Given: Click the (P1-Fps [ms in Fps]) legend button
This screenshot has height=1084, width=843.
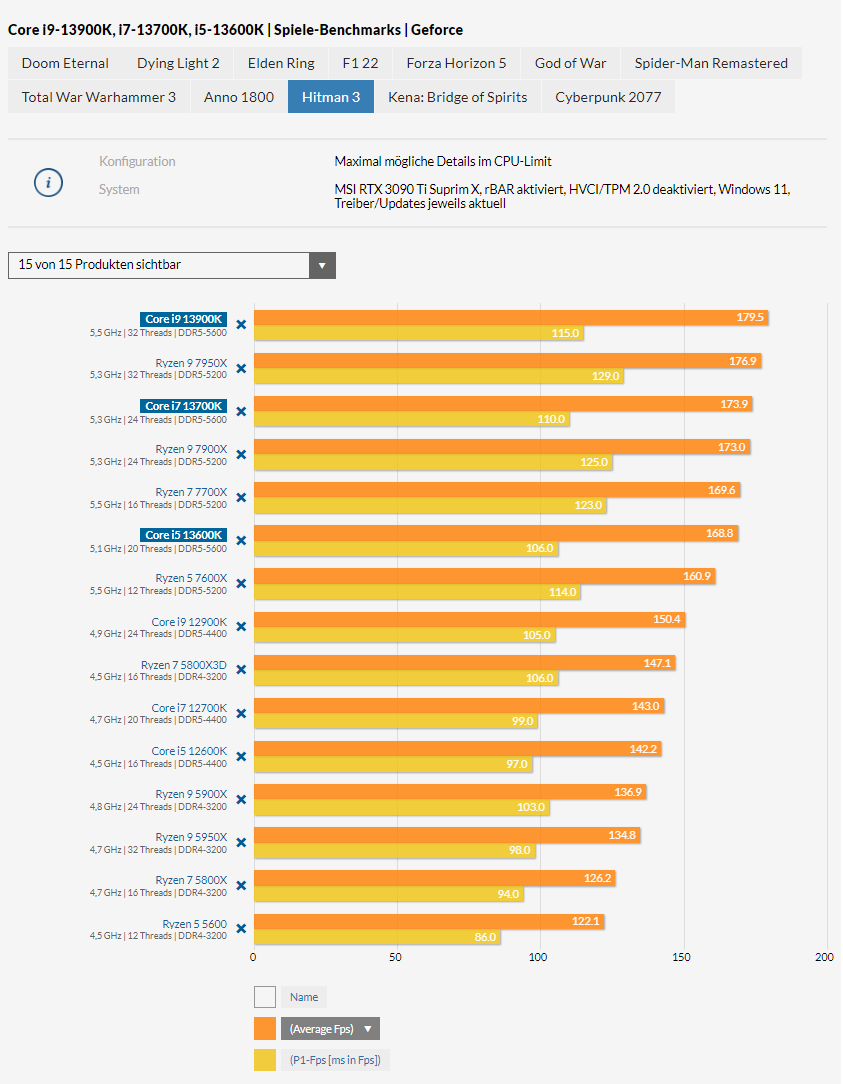Looking at the screenshot, I should point(335,1060).
